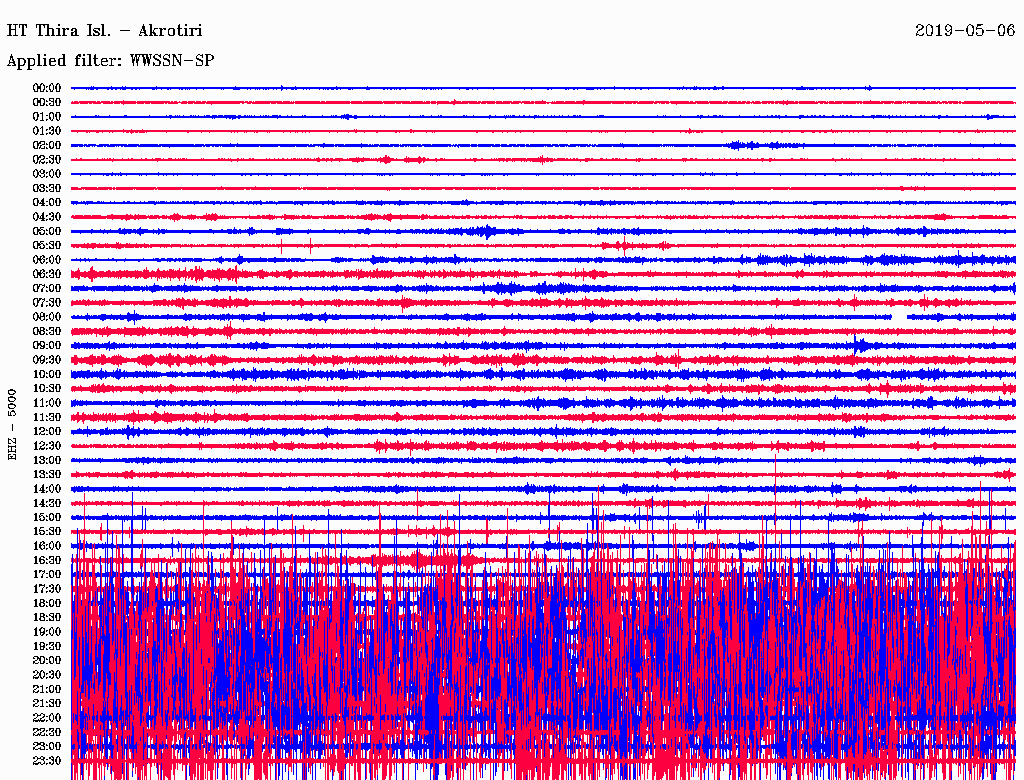Image resolution: width=1024 pixels, height=780 pixels.
Task: Select the 08:30 time label
Action: tap(47, 331)
